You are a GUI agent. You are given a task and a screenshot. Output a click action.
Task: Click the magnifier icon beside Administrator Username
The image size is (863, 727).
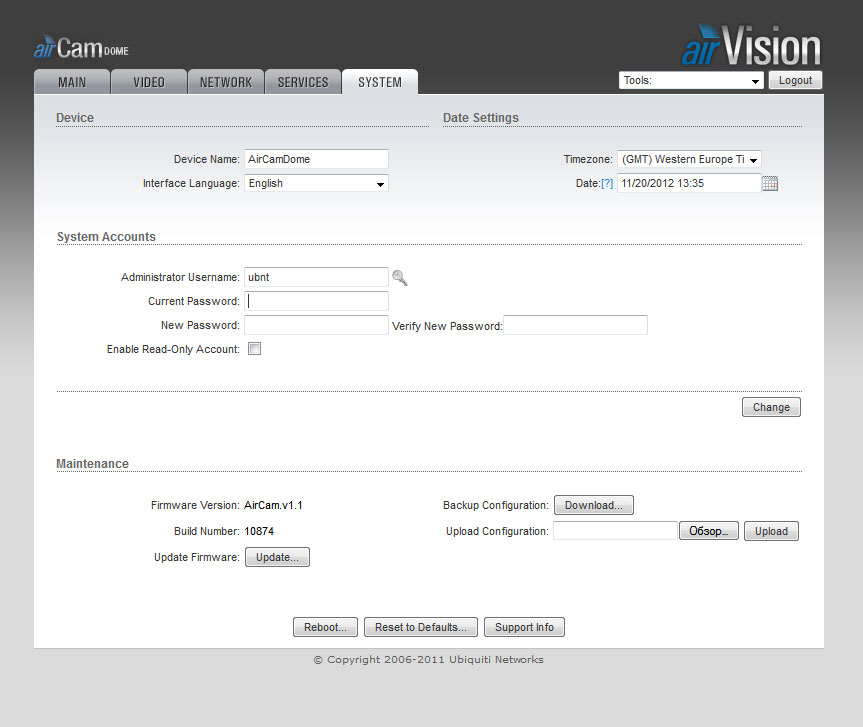[400, 277]
